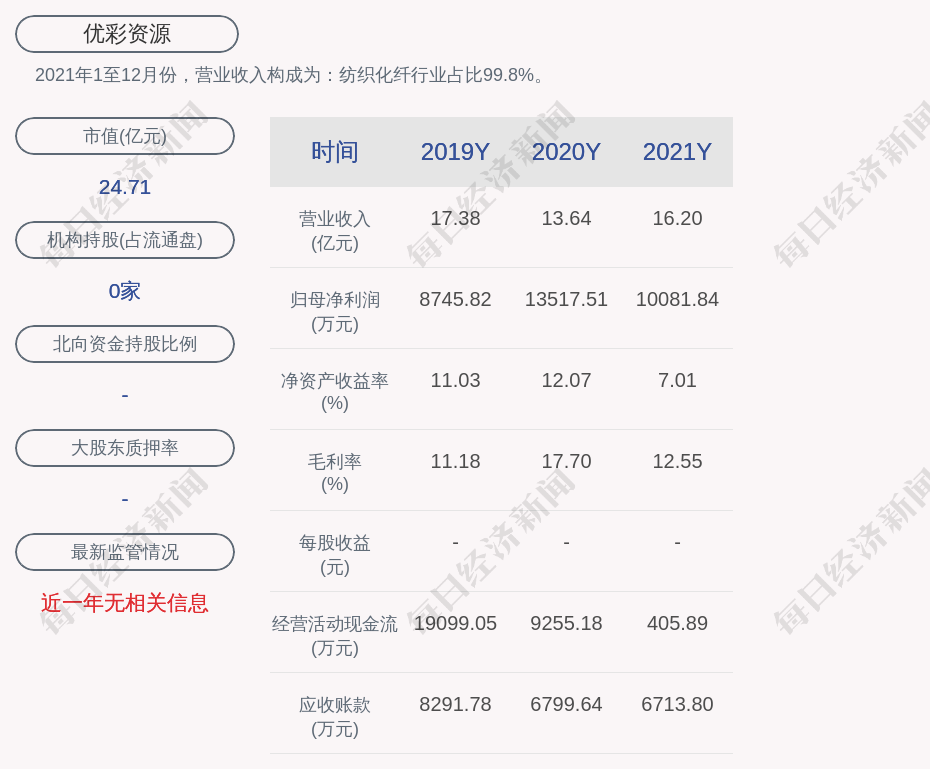Select the 2020Y column header
930x769 pixels.
(x=566, y=152)
